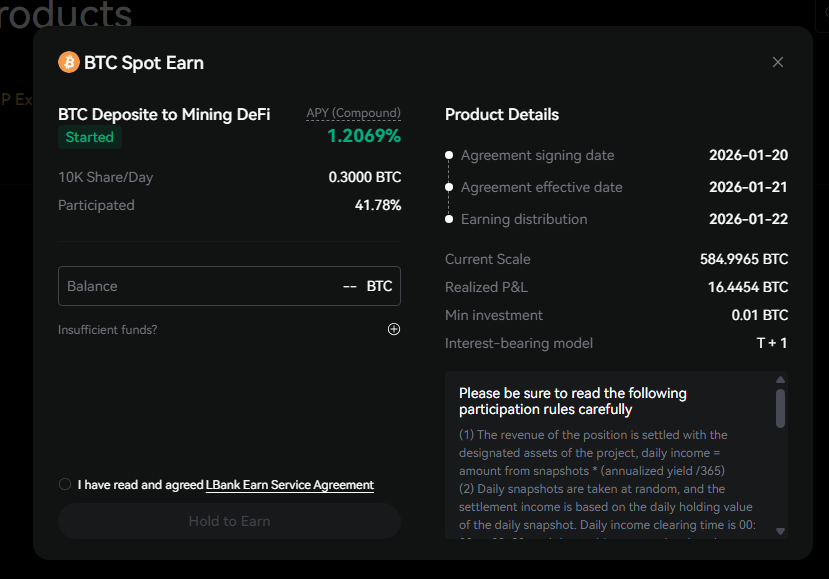Click the participation rules scrollbar thumb

point(780,407)
